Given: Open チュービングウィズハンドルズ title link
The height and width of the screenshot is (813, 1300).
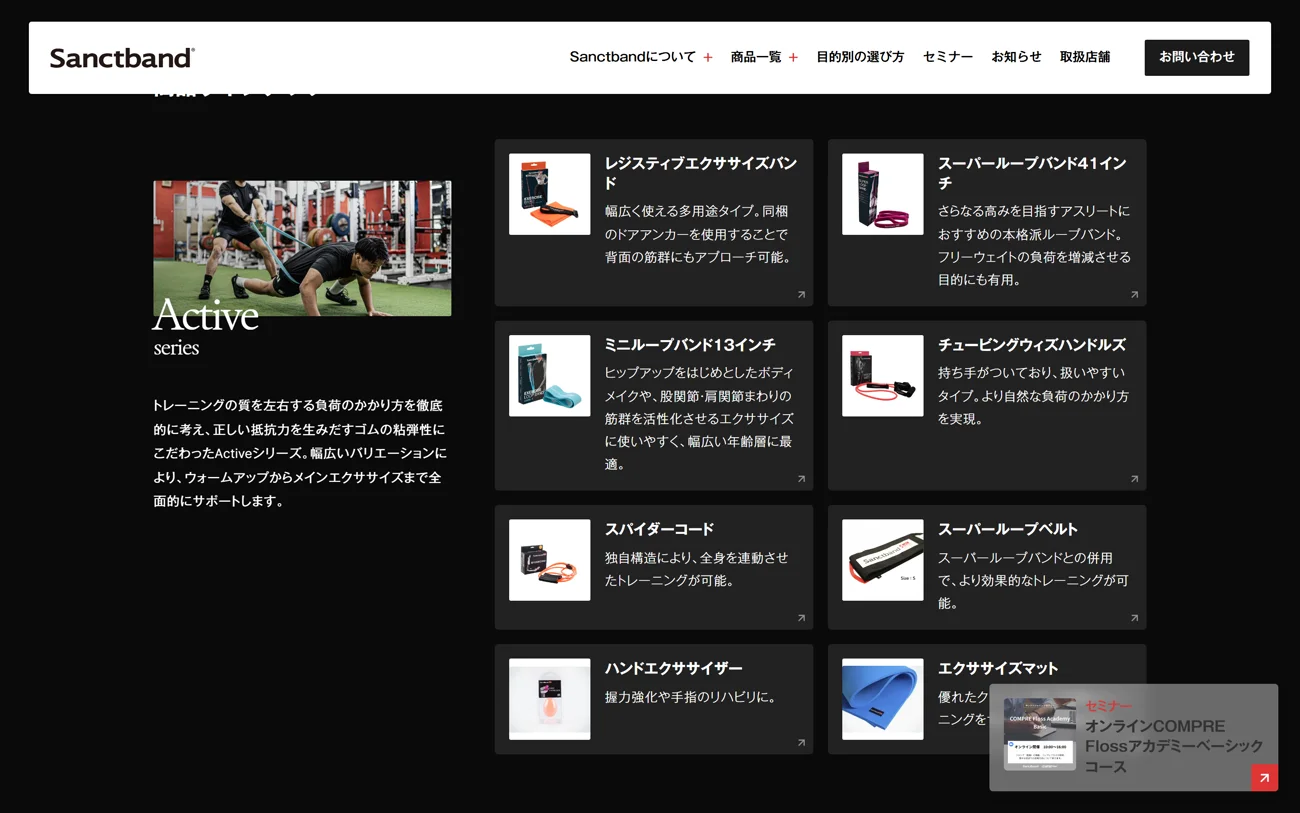Looking at the screenshot, I should [x=1032, y=345].
